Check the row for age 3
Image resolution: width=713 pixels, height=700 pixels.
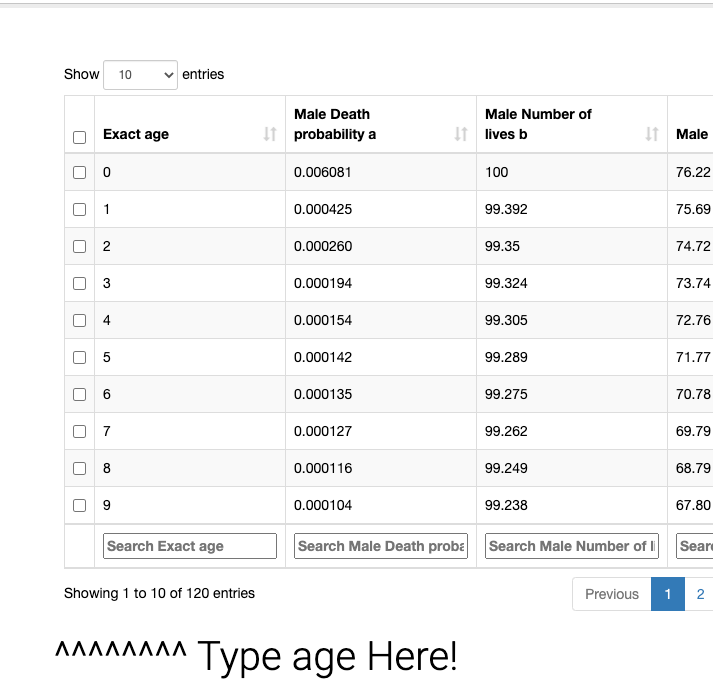pyautogui.click(x=80, y=283)
